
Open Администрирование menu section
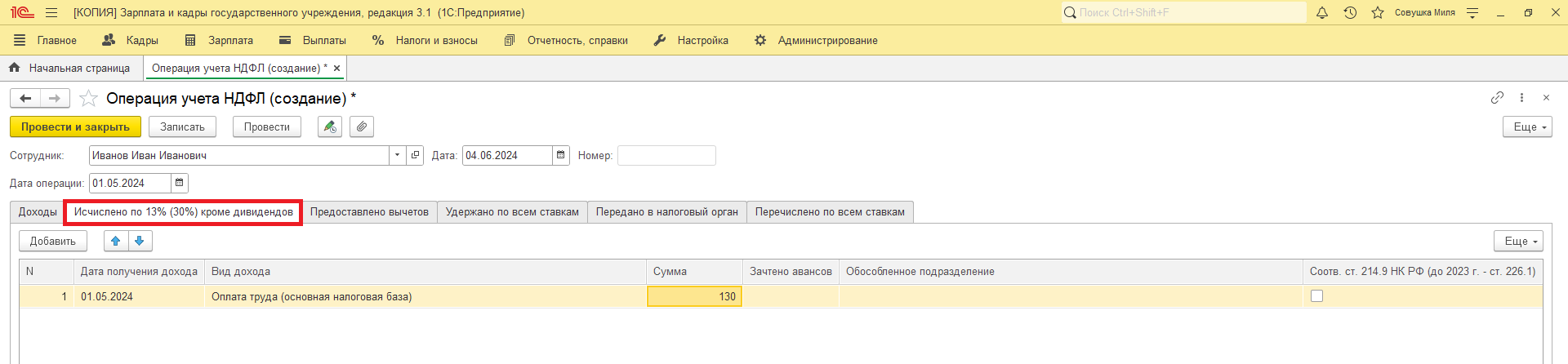[x=816, y=40]
